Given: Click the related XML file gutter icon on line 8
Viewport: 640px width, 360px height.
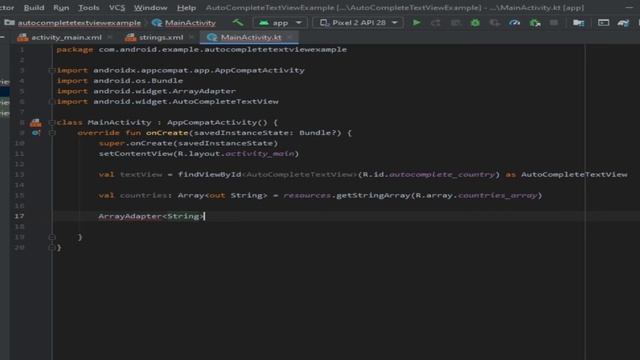Looking at the screenshot, I should click(36, 122).
